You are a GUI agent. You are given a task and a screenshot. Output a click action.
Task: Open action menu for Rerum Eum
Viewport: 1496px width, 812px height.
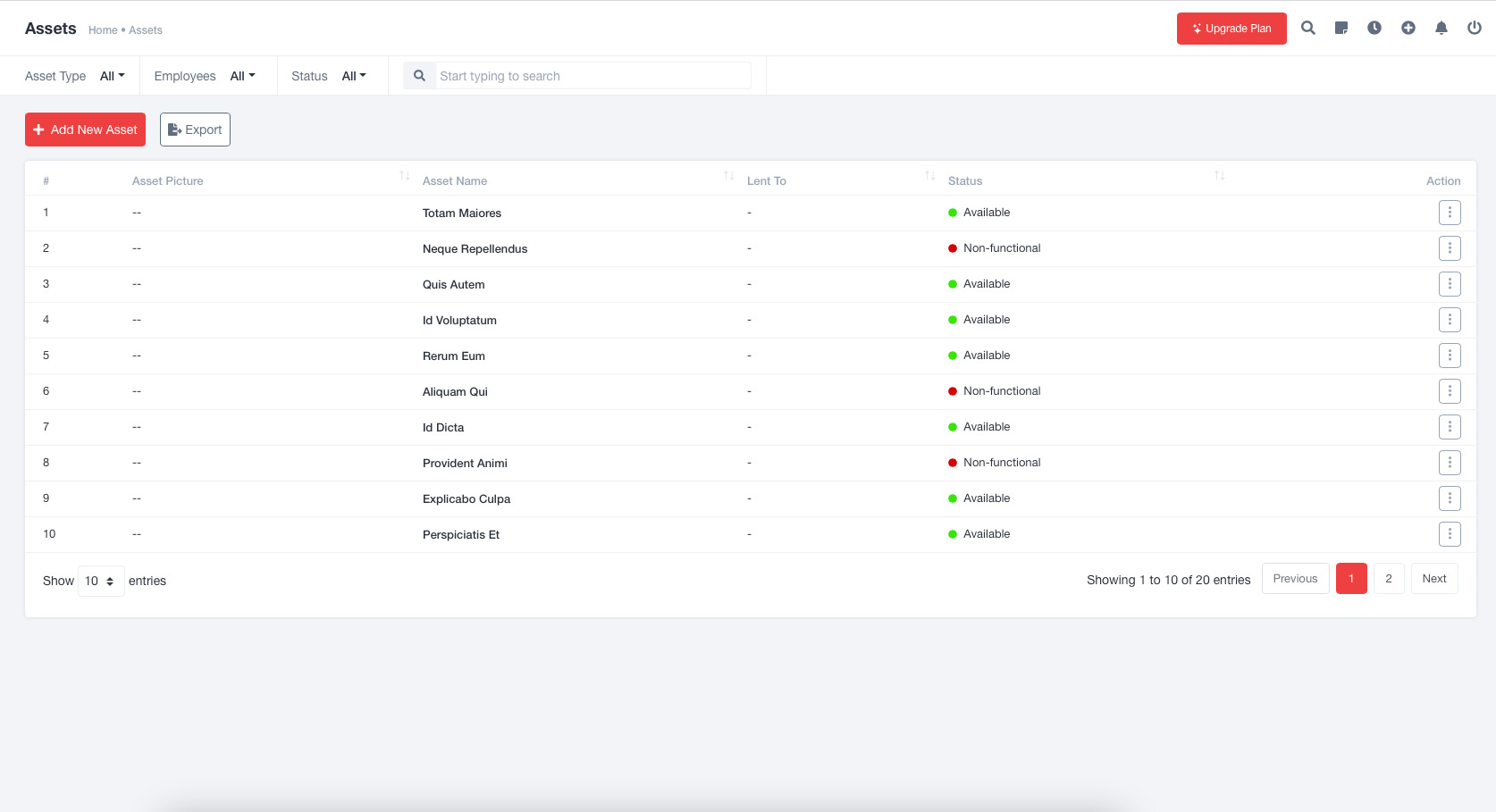(x=1450, y=356)
